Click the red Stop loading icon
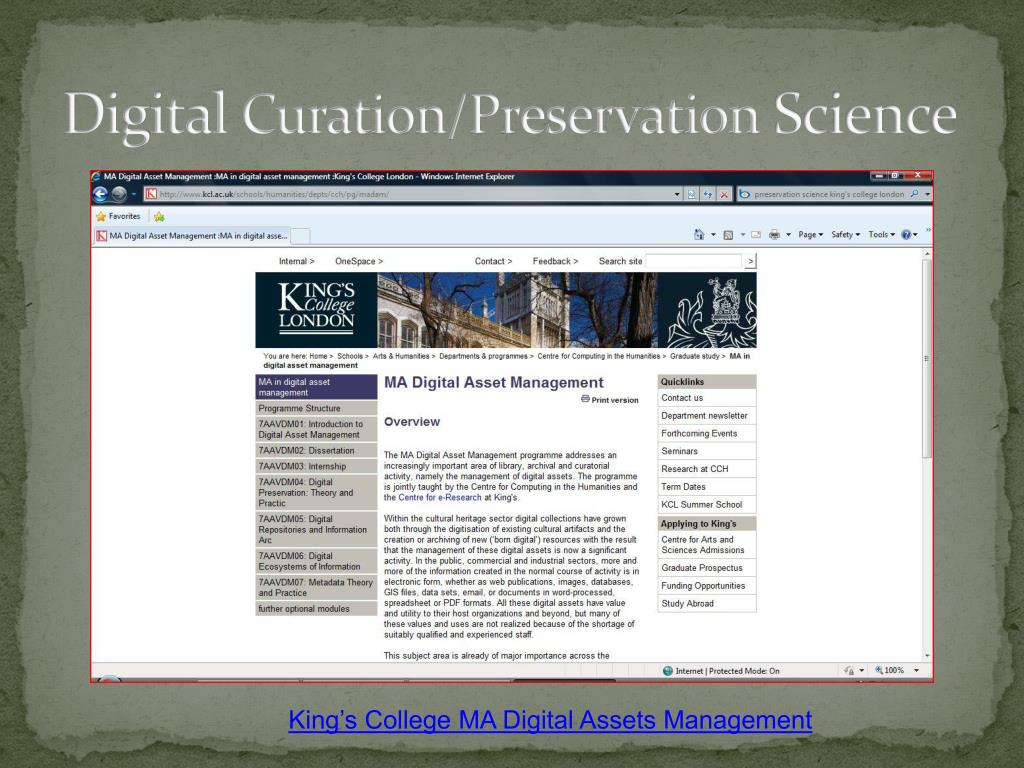Viewport: 1024px width, 768px height. (x=724, y=195)
